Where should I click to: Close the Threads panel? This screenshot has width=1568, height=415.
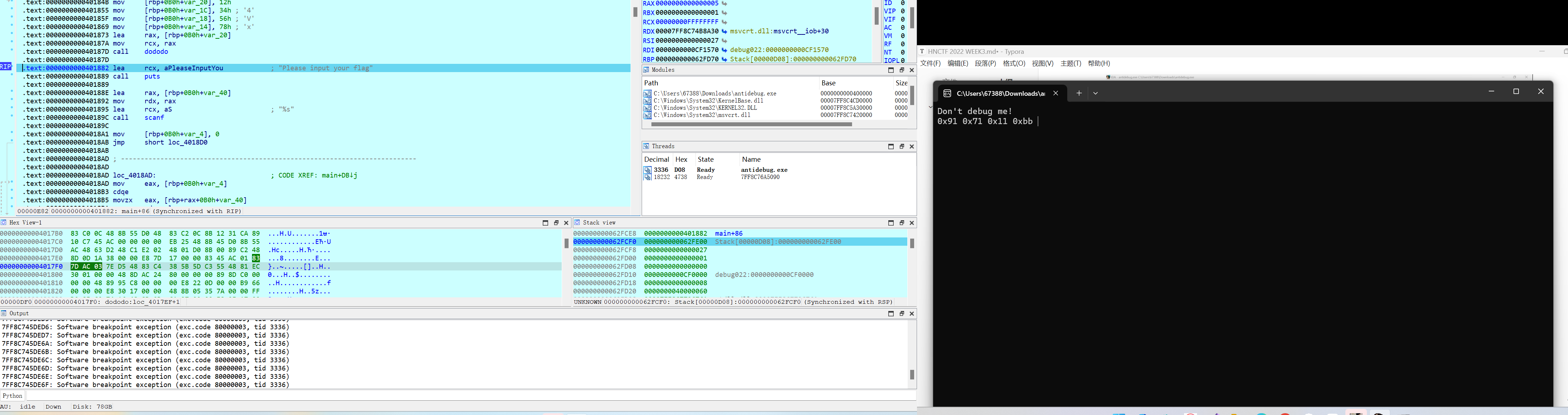click(x=912, y=146)
